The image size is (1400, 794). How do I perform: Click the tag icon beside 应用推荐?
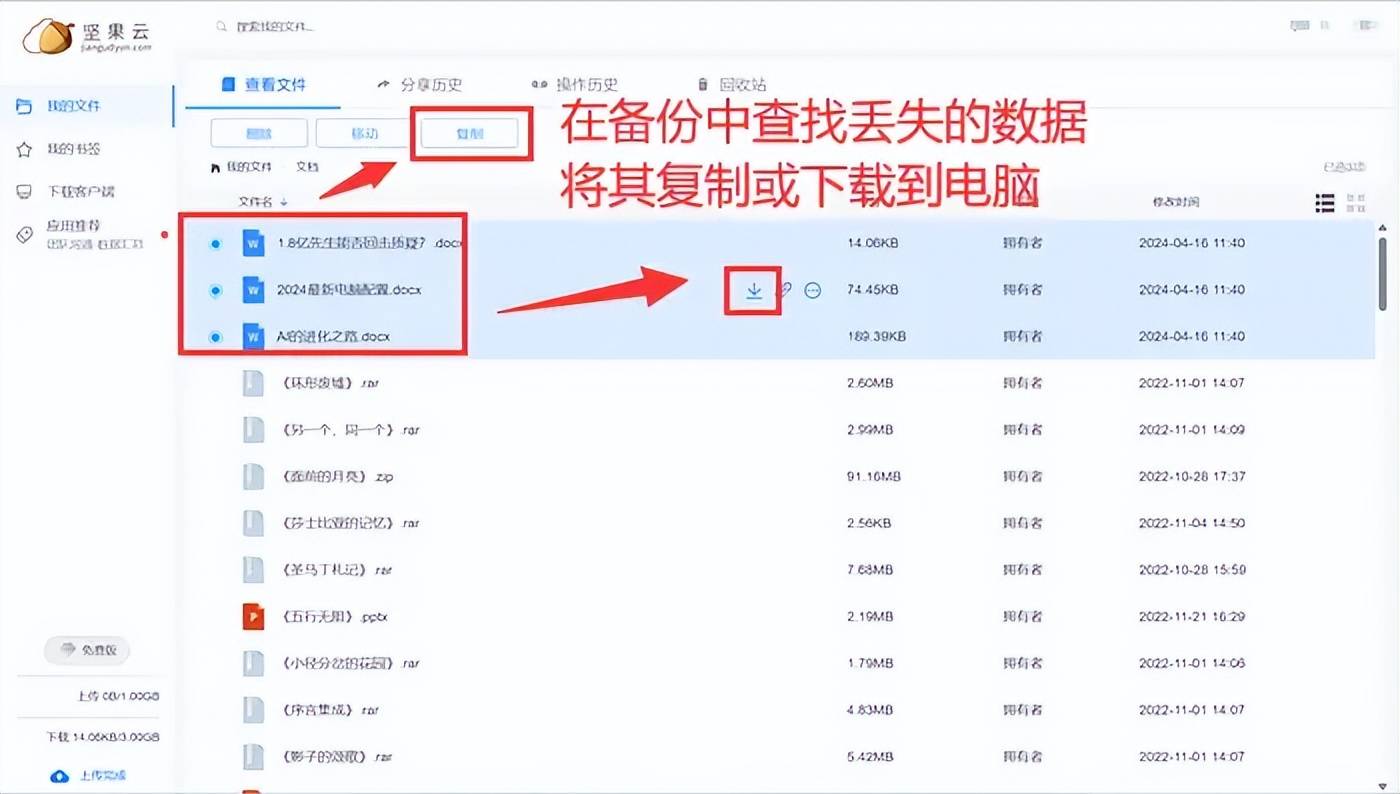(x=25, y=234)
